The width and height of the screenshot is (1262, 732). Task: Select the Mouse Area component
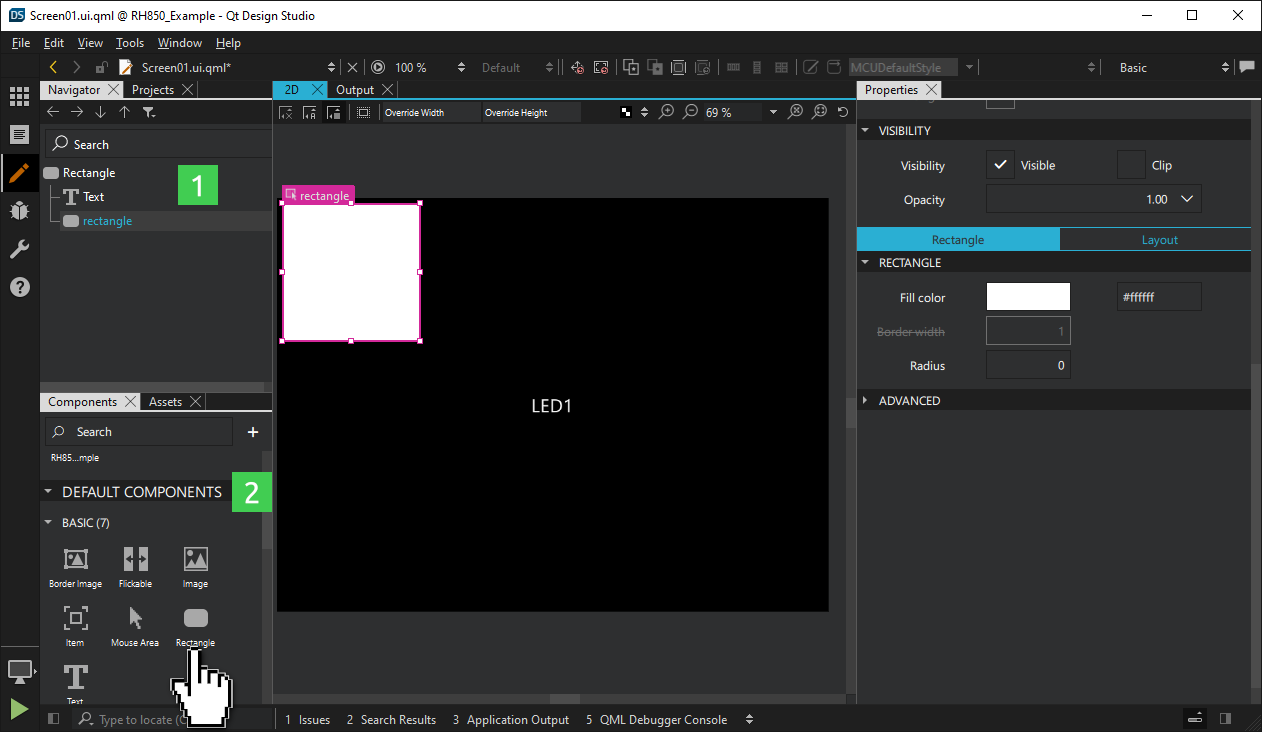(x=134, y=627)
